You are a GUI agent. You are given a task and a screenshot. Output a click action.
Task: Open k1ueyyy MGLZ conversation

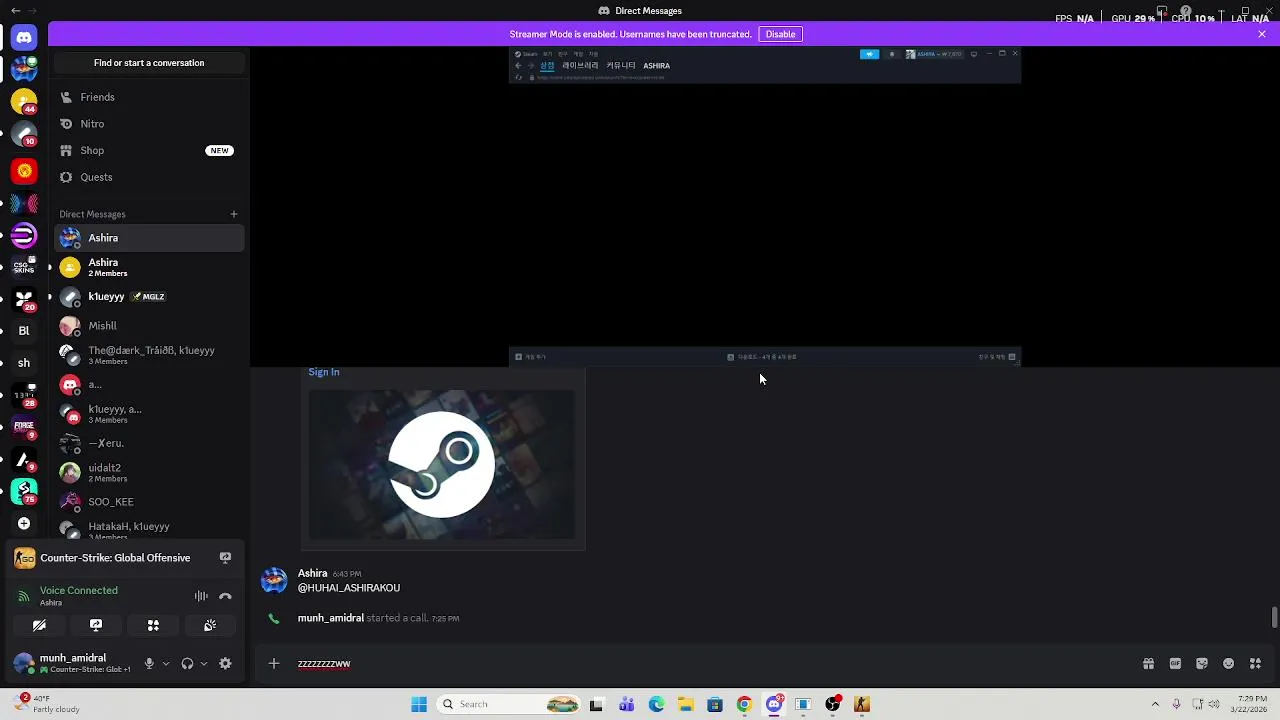click(149, 297)
